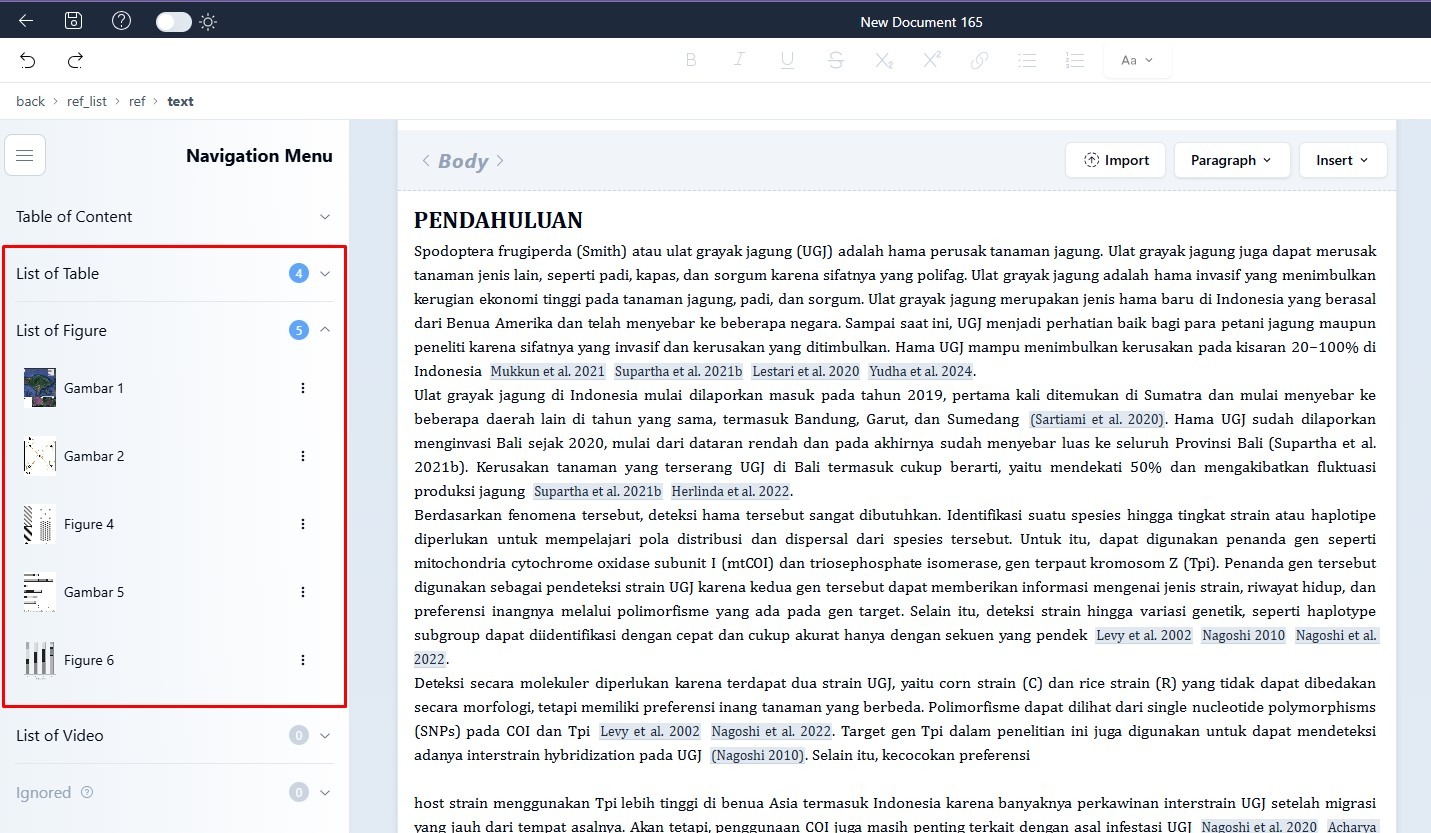This screenshot has height=833, width=1431.
Task: Click the ref_list breadcrumb item
Action: [x=87, y=101]
